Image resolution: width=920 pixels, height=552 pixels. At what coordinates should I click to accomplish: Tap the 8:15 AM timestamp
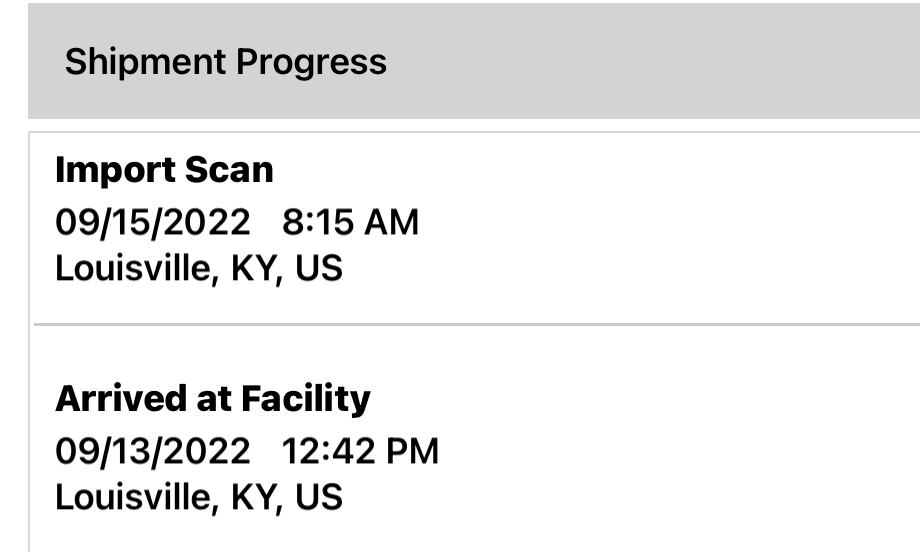[x=350, y=222]
